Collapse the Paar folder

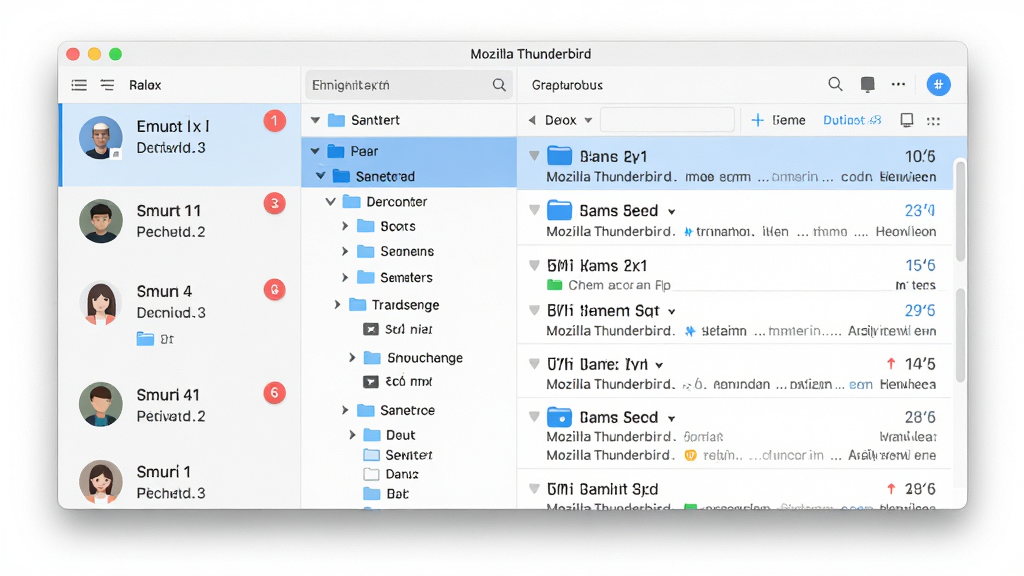(315, 151)
